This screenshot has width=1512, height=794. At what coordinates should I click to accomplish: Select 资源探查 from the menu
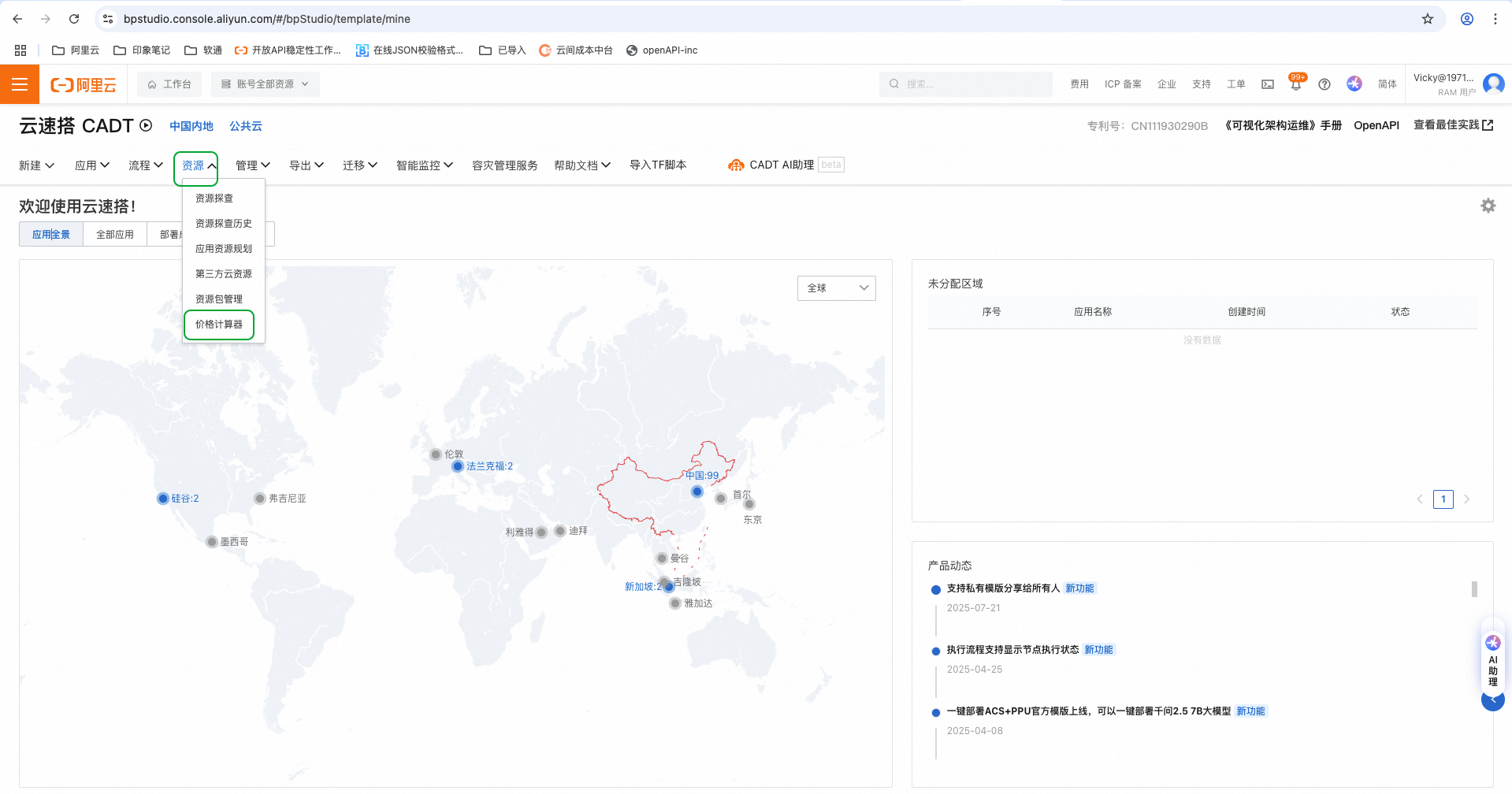pyautogui.click(x=223, y=198)
